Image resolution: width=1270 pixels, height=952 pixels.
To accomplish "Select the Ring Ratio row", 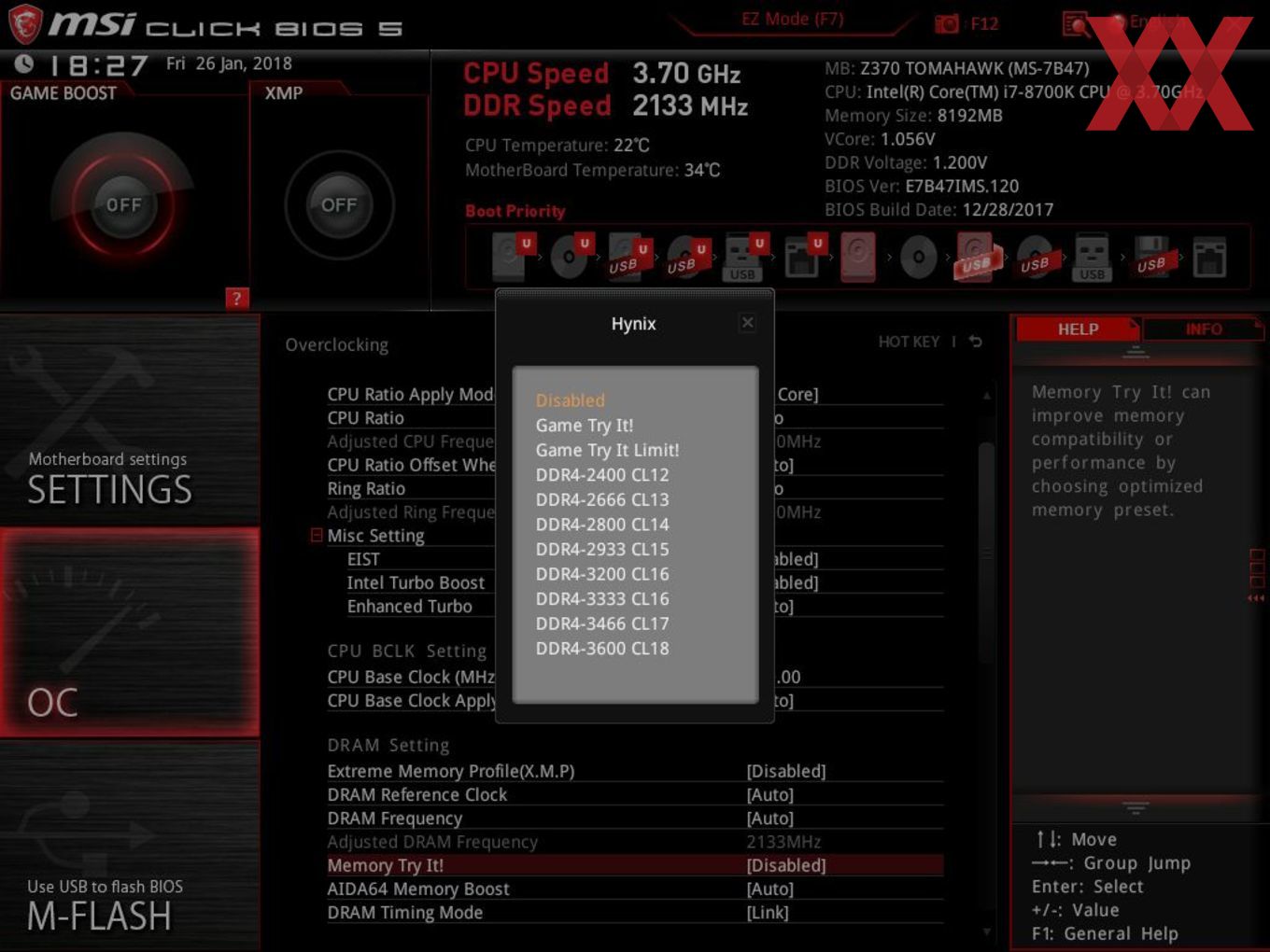I will pos(635,488).
